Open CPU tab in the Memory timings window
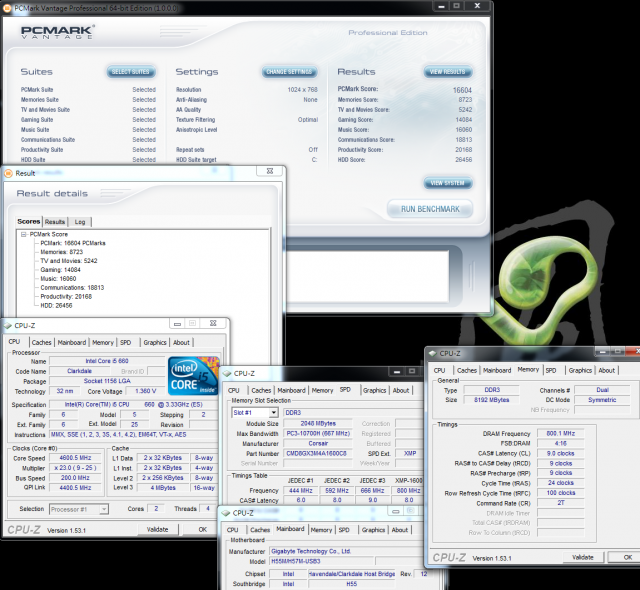640x590 pixels. (x=440, y=370)
